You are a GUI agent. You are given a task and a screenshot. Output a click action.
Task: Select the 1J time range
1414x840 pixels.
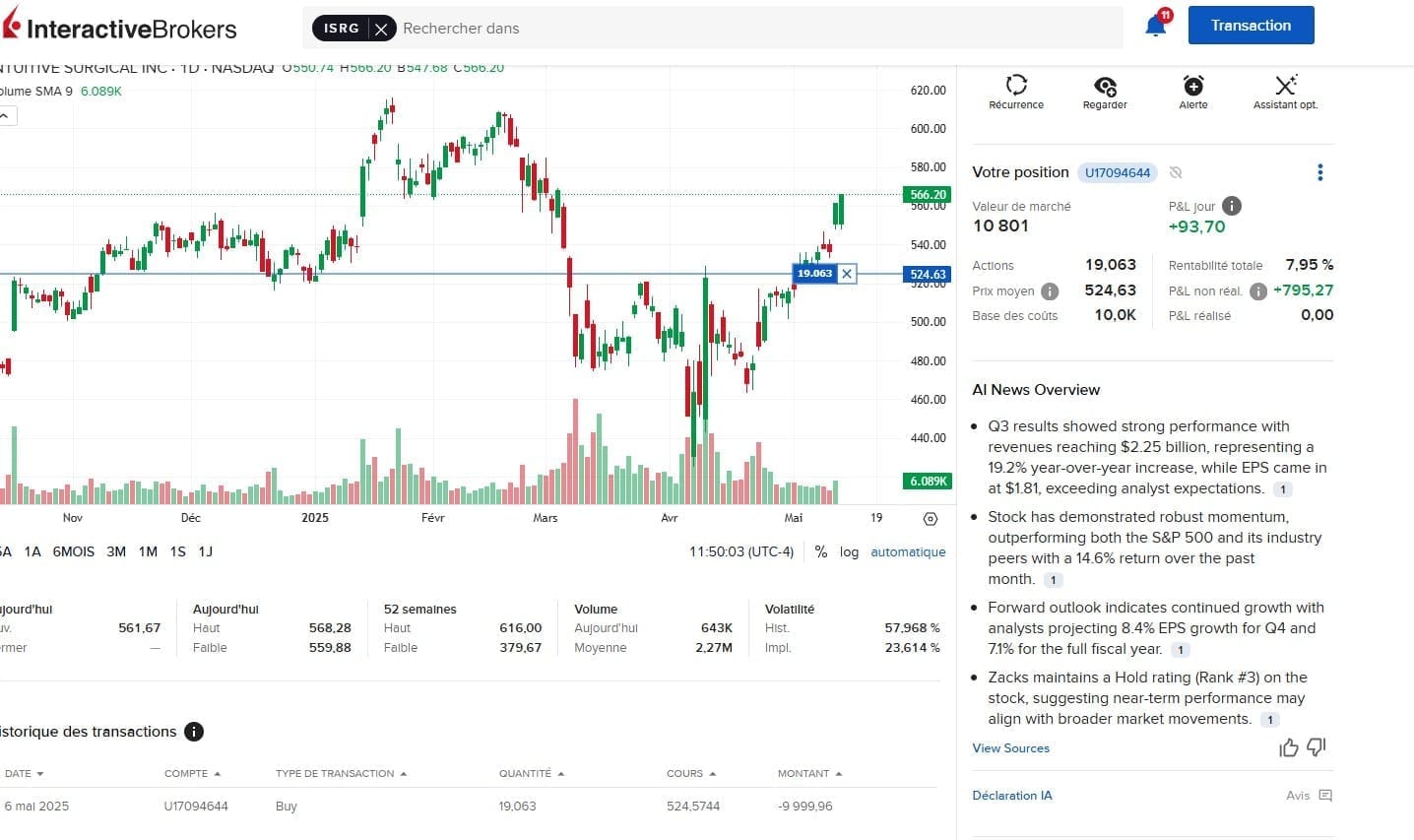click(205, 551)
